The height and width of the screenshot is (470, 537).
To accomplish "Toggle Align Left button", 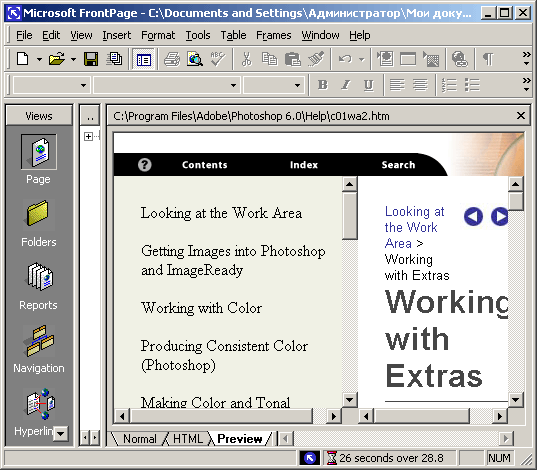I will [397, 85].
